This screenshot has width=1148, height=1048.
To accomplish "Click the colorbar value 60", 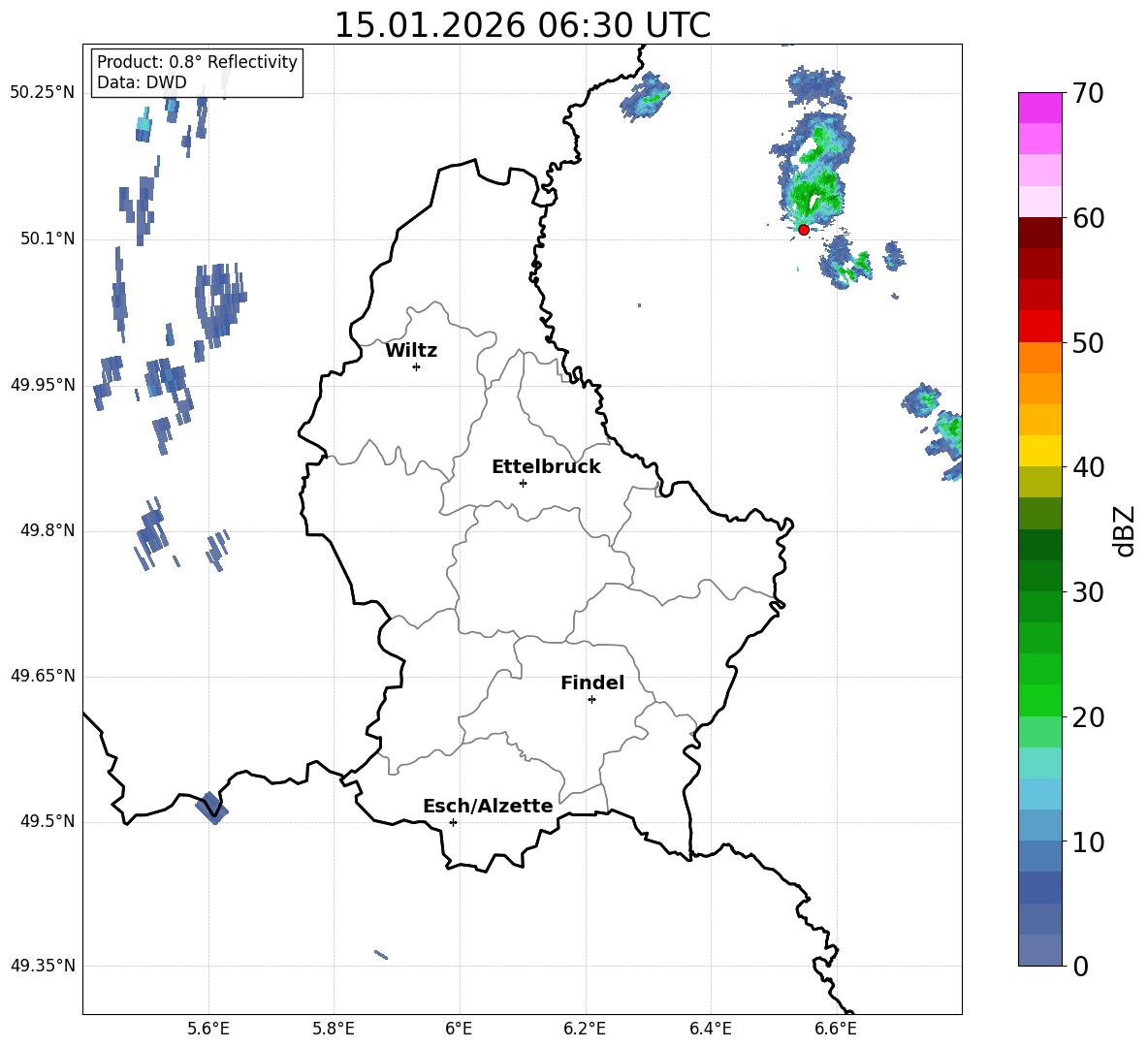I will tap(1088, 218).
